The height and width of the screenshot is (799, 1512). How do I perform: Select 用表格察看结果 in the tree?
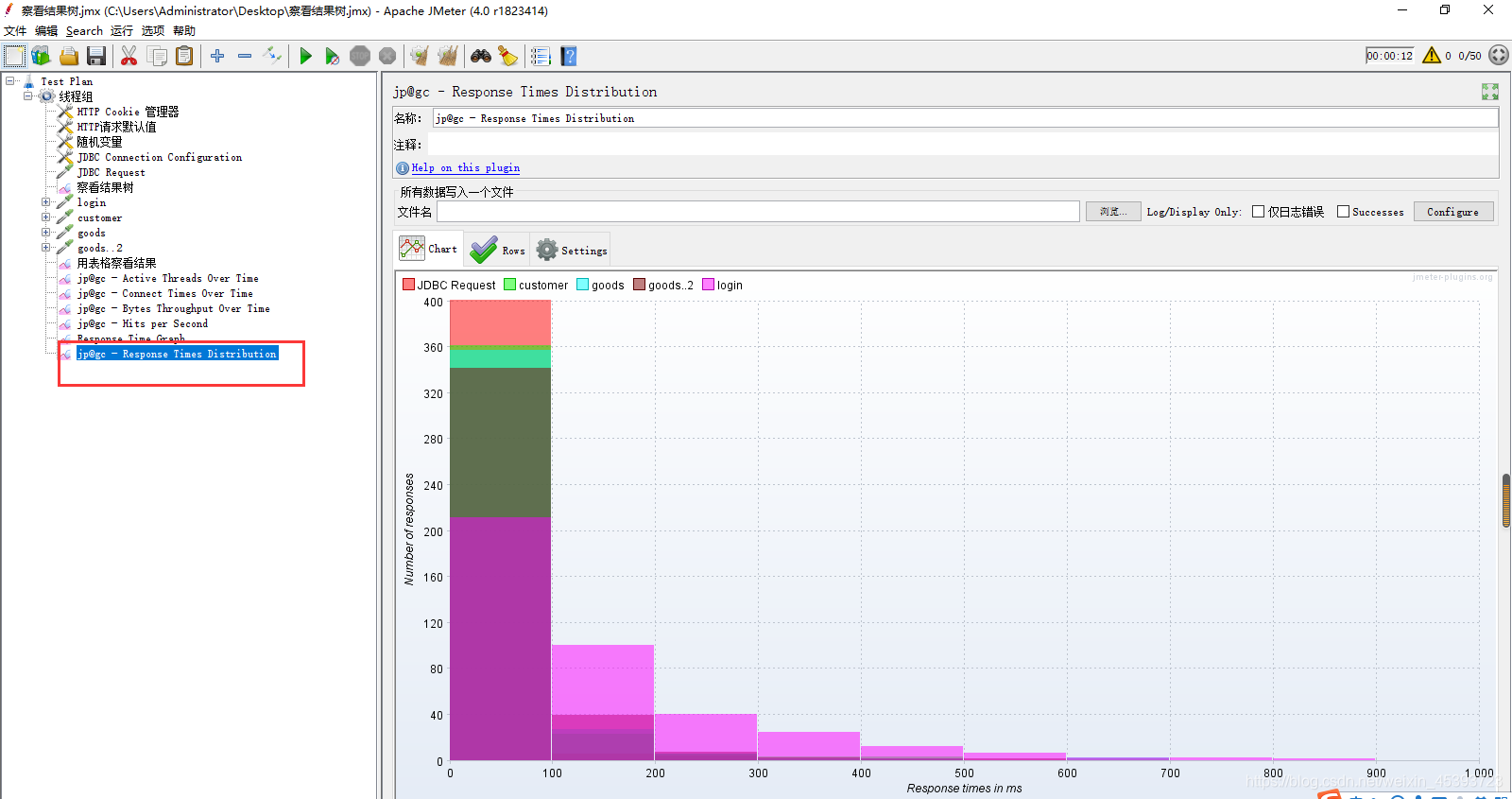(x=116, y=263)
